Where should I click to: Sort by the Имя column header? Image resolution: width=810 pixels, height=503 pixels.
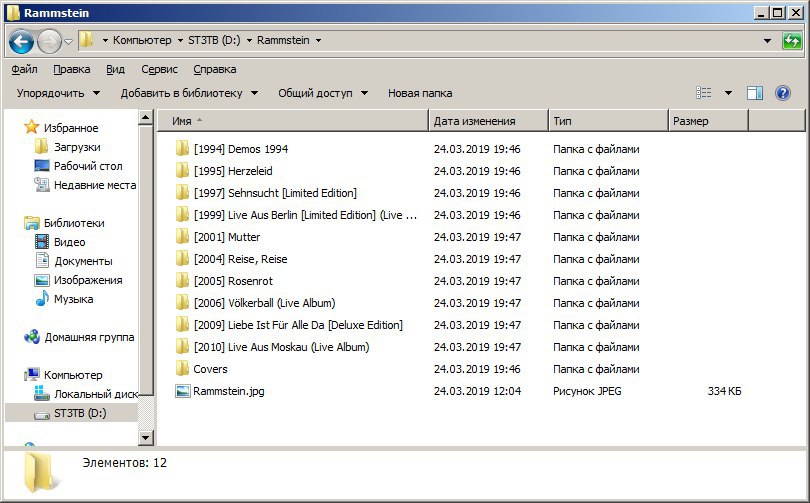pos(293,121)
